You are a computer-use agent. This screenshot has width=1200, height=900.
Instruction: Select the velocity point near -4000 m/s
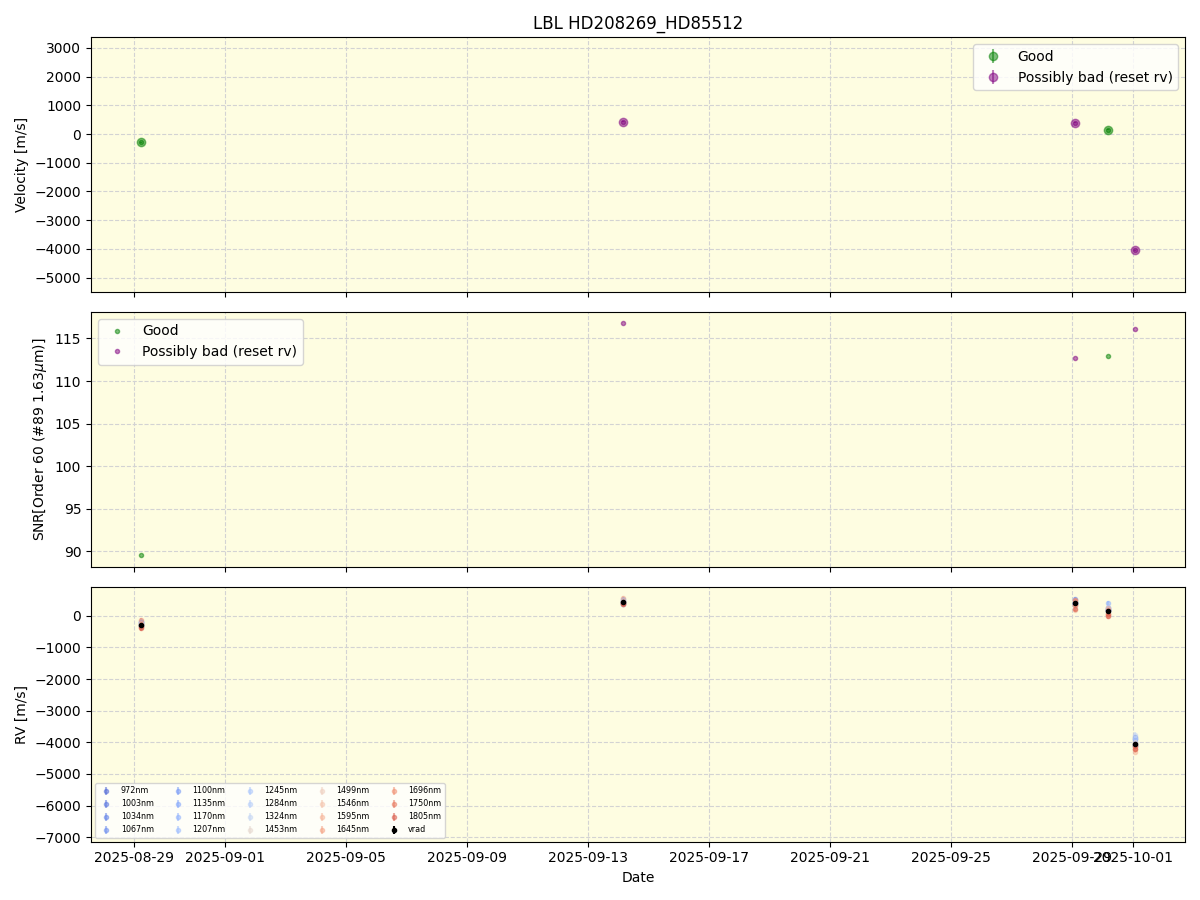coord(1135,250)
